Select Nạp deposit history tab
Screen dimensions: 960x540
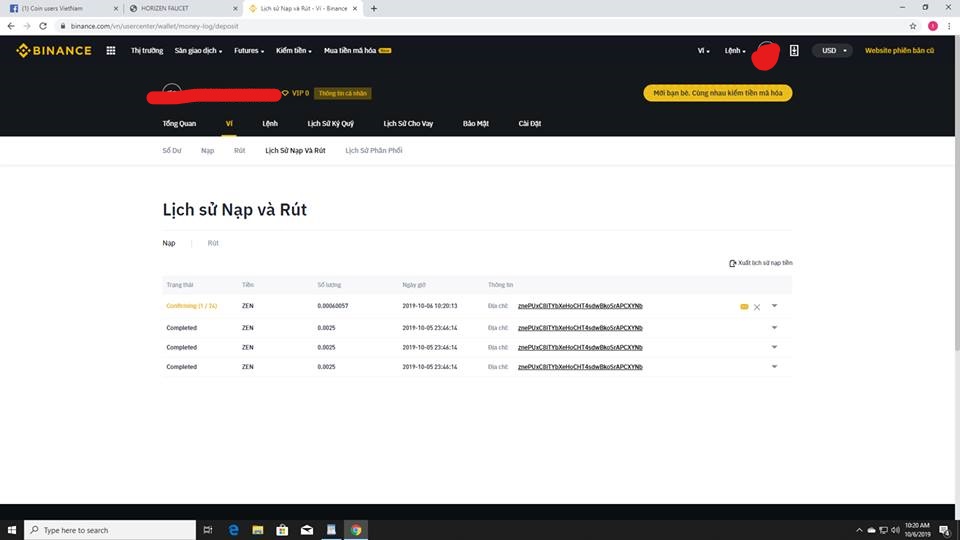(169, 243)
